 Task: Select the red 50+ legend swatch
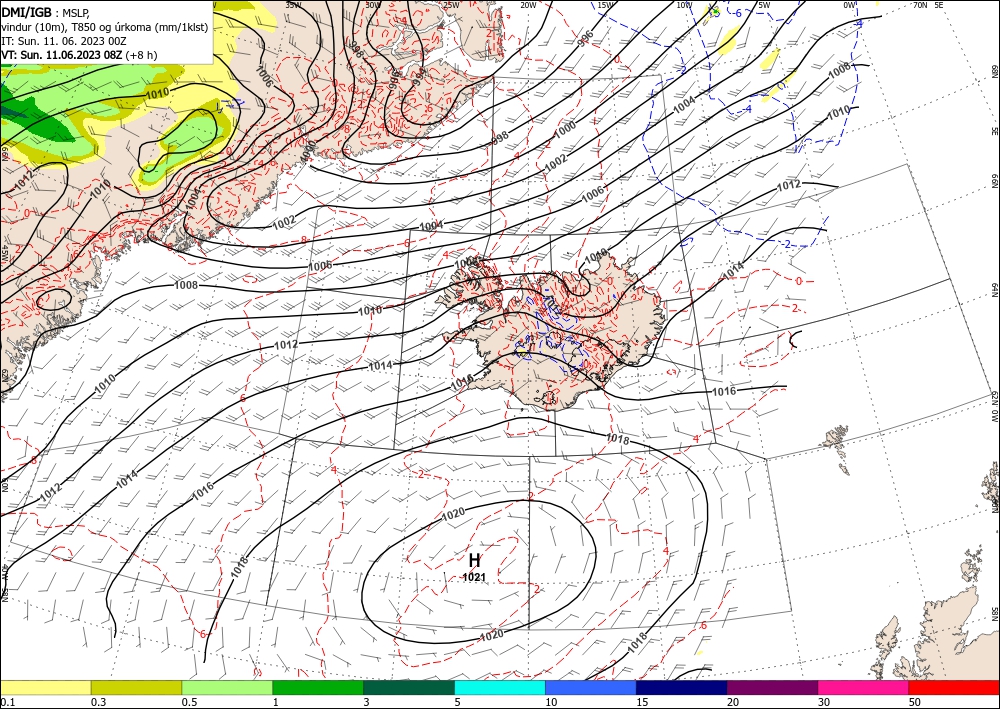tap(954, 687)
